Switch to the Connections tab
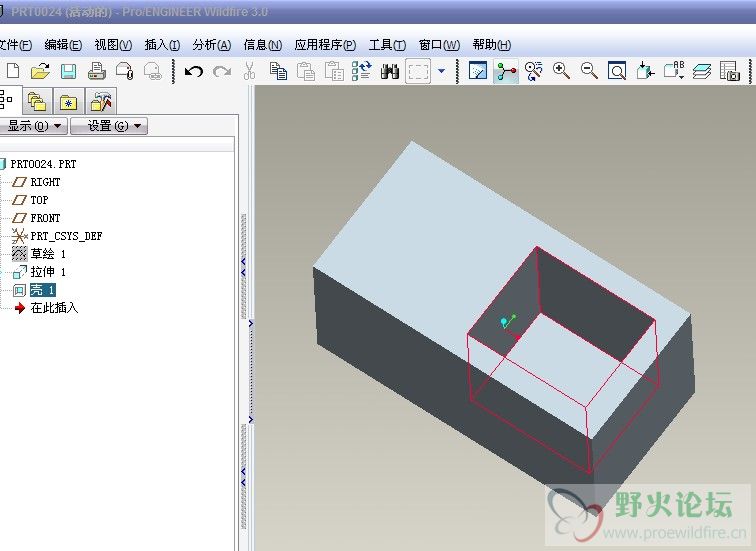Image resolution: width=756 pixels, height=551 pixels. point(101,102)
